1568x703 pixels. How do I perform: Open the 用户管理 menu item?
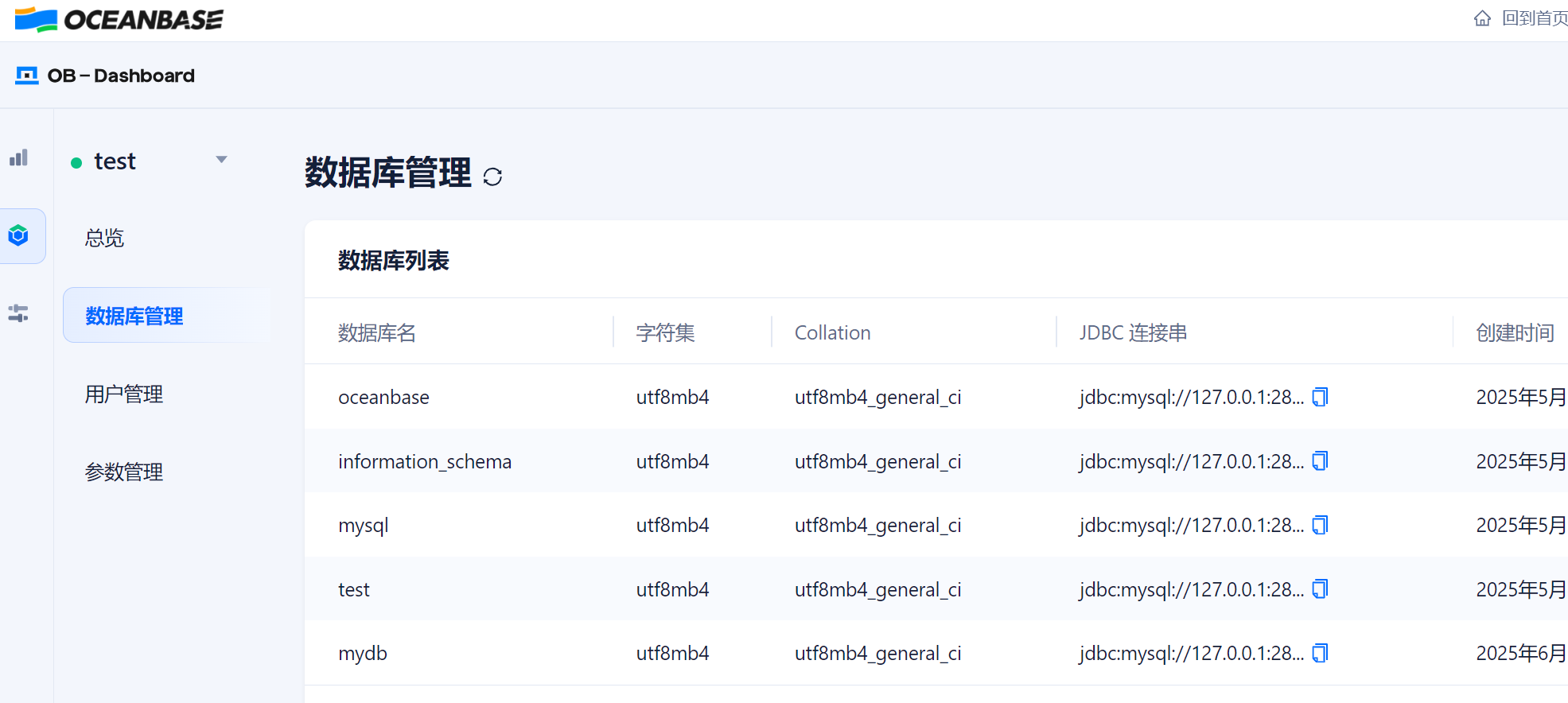[124, 394]
